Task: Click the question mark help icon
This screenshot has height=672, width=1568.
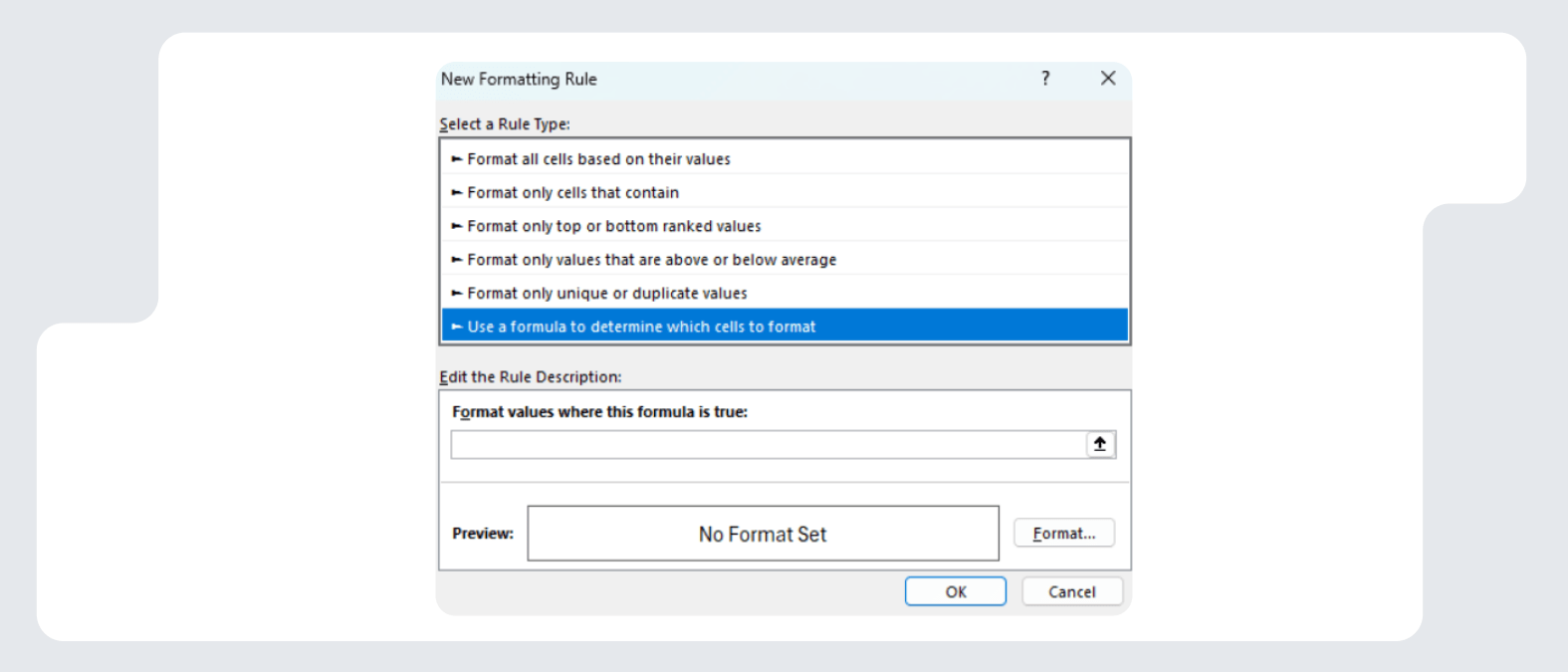Action: click(1045, 79)
